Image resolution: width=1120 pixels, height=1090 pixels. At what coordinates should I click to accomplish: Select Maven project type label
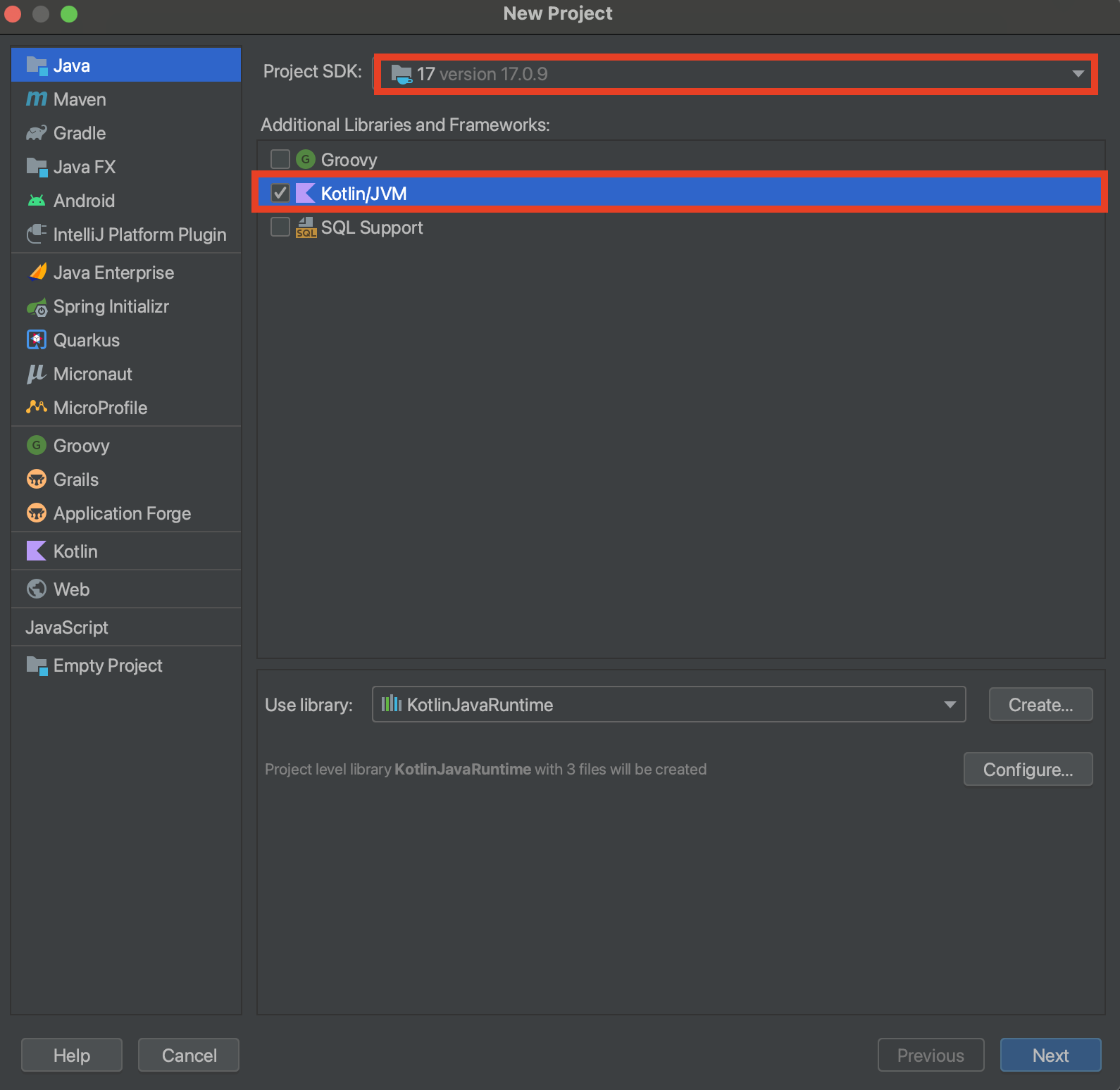(80, 99)
